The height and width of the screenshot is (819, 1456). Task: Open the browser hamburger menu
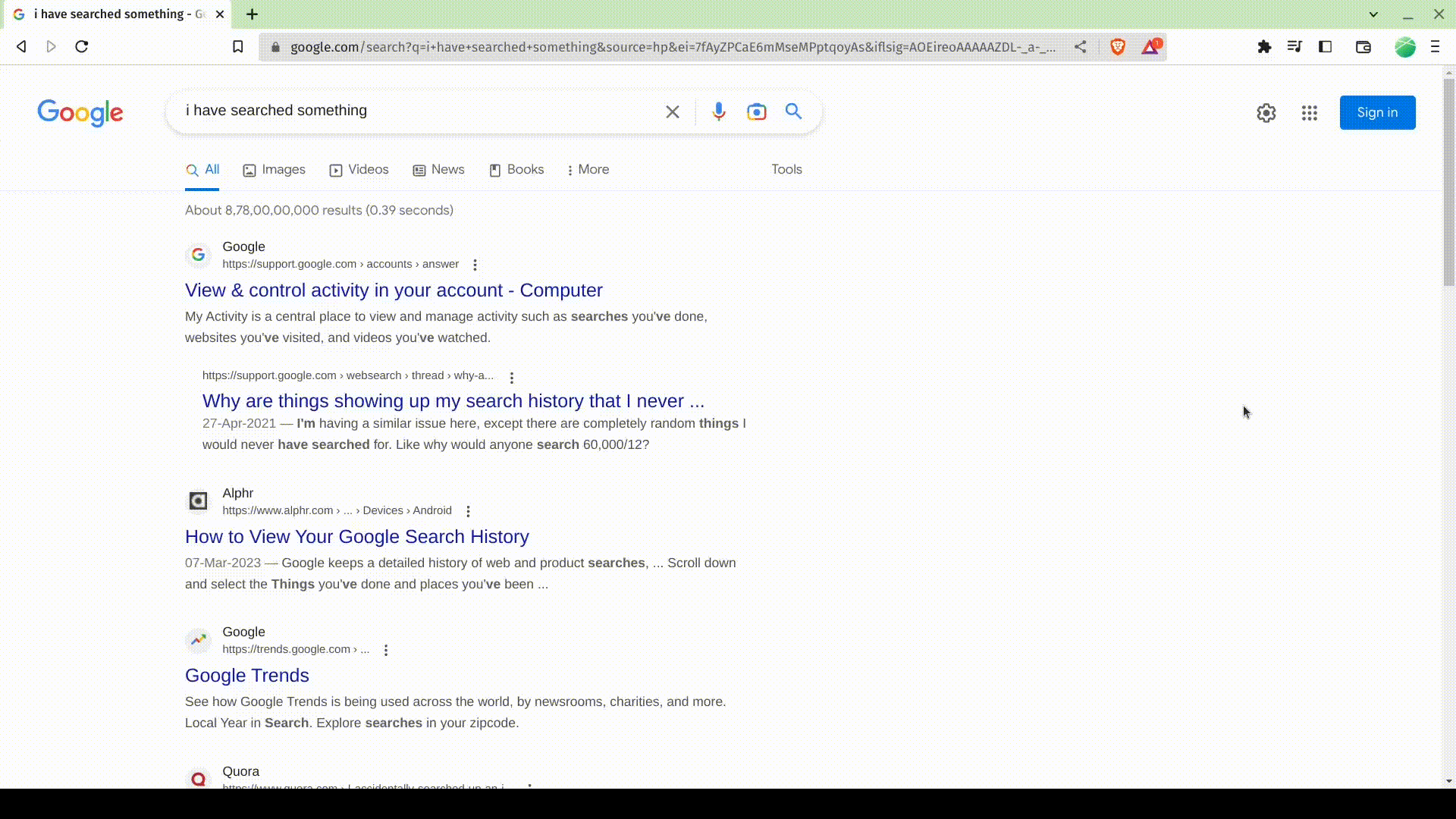pyautogui.click(x=1435, y=47)
